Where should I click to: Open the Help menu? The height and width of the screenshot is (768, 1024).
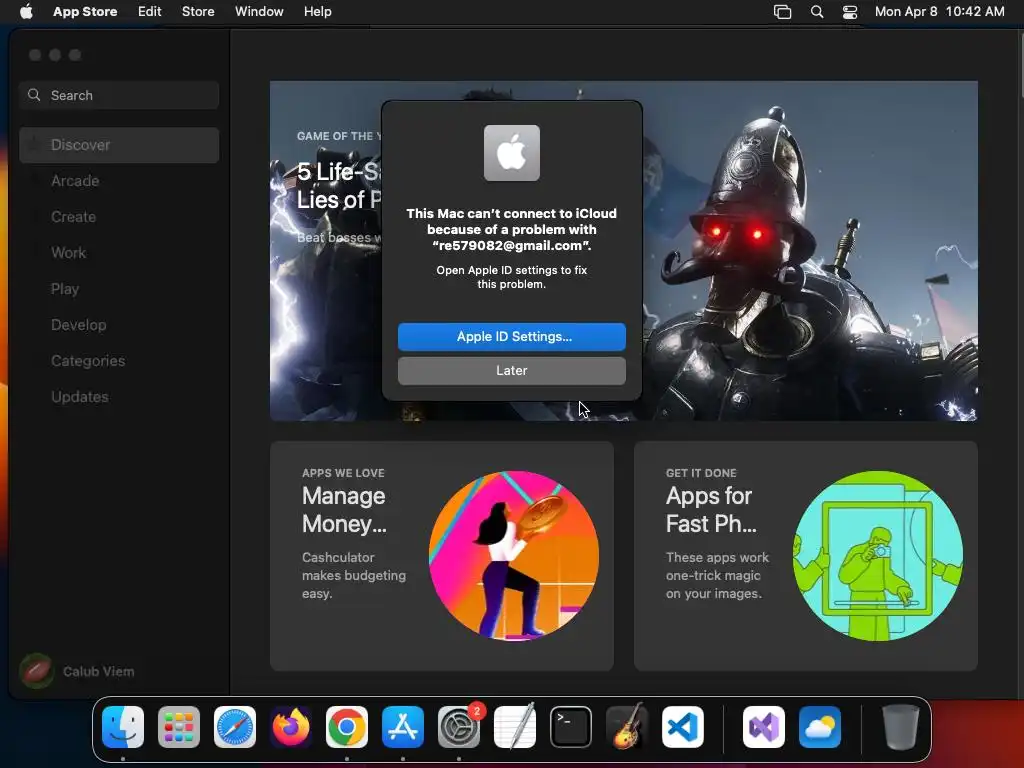(317, 11)
